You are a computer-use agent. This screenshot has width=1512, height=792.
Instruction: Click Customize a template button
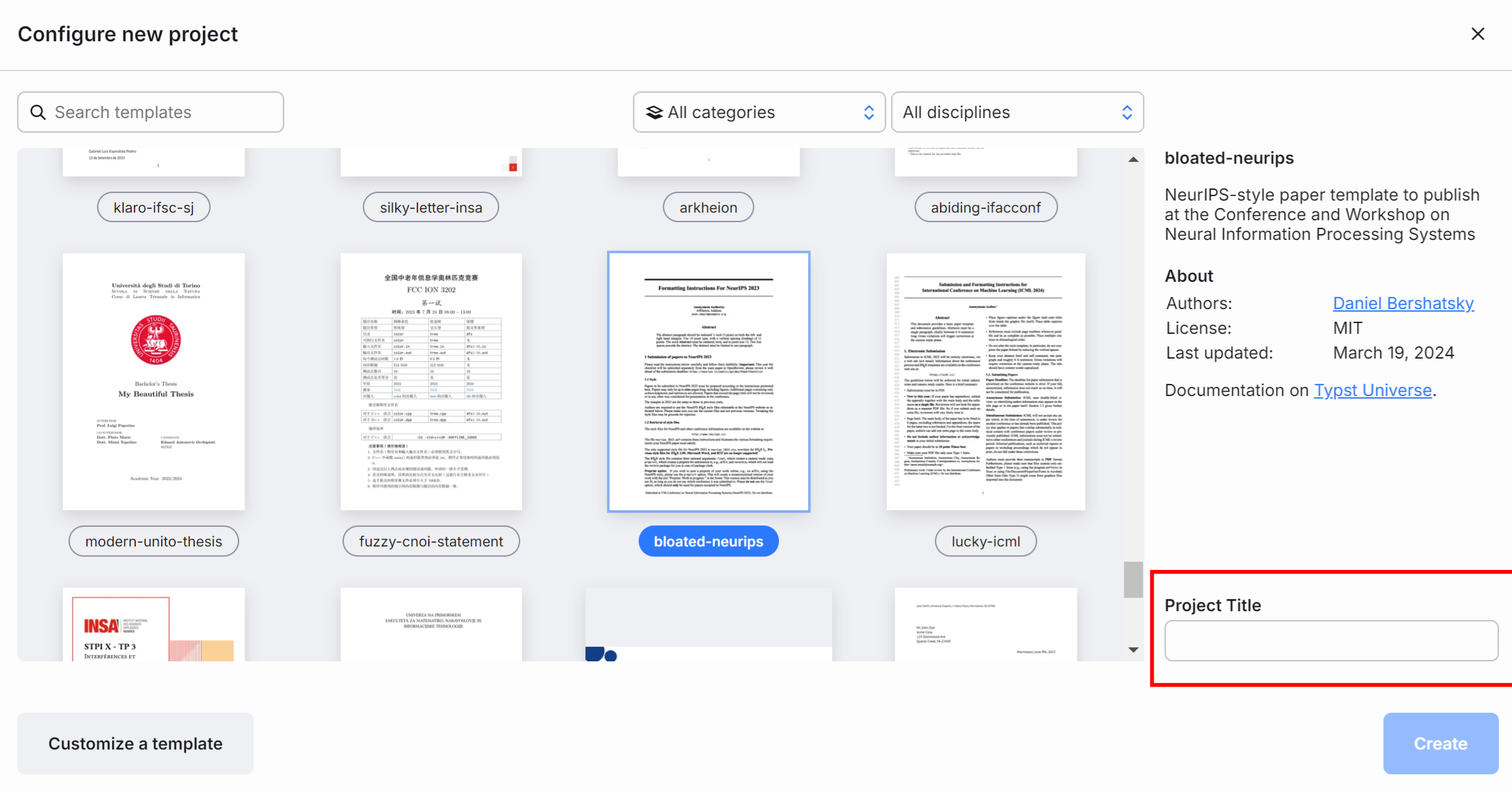click(x=135, y=743)
